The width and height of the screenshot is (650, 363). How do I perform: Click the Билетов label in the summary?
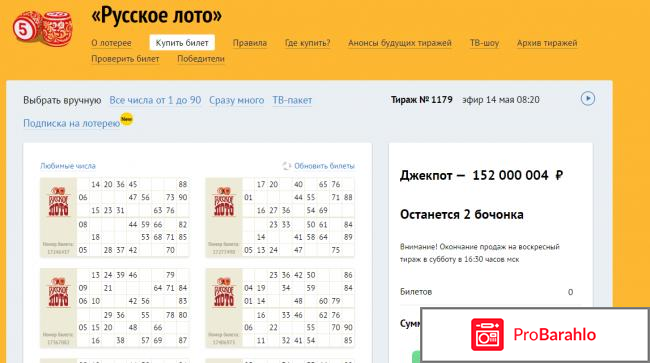coord(416,292)
